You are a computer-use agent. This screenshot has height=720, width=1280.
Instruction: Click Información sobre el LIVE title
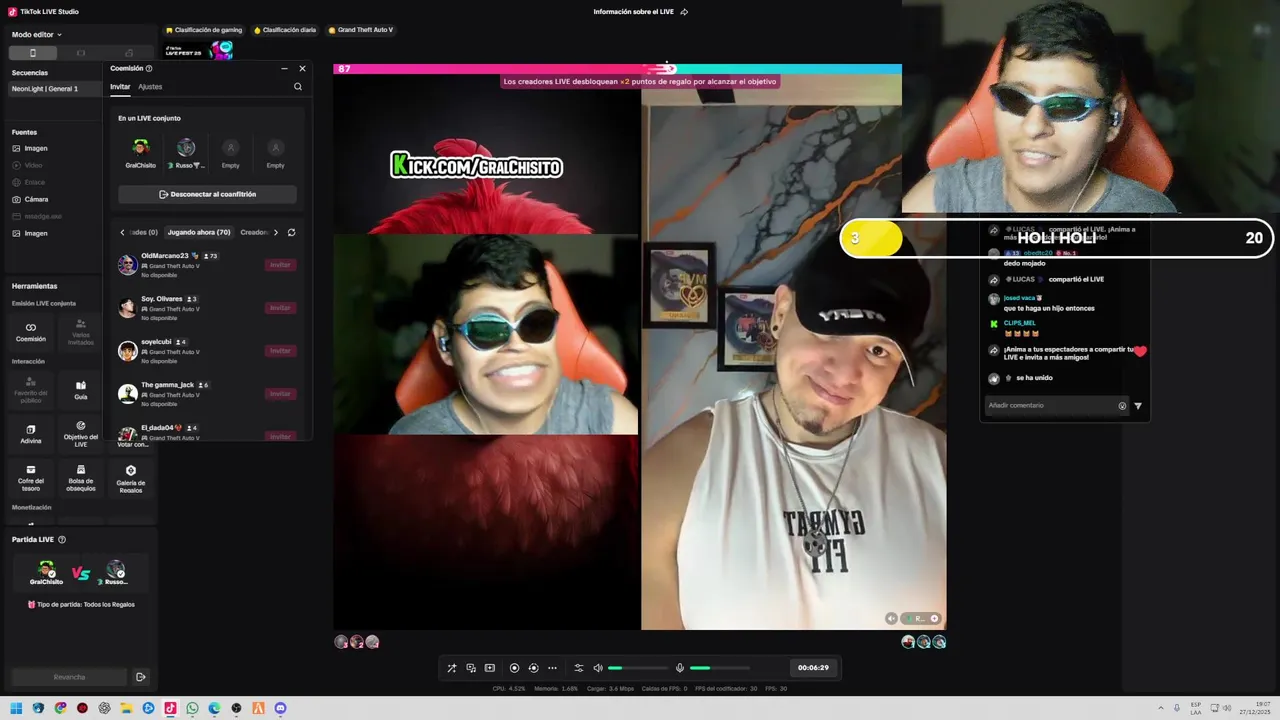tap(633, 12)
